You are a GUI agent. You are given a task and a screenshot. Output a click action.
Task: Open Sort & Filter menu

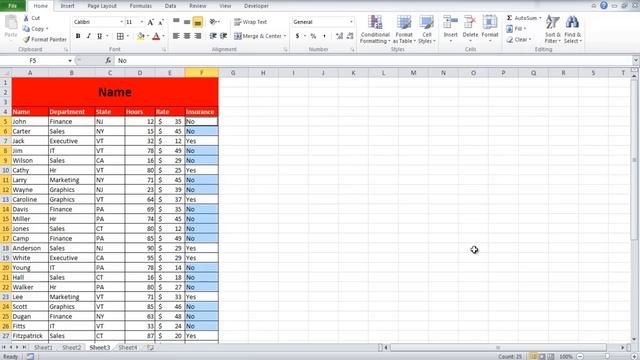553,29
